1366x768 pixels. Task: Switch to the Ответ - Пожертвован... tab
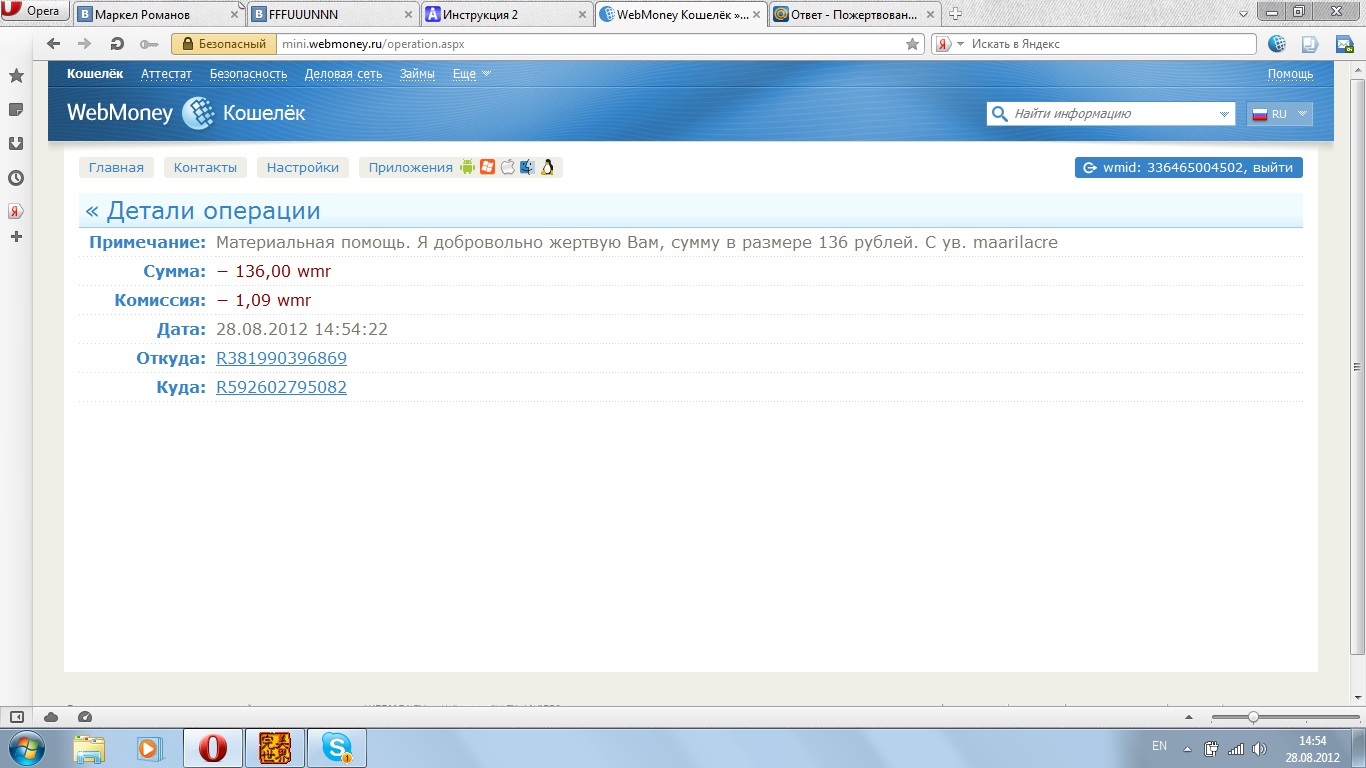[x=853, y=14]
